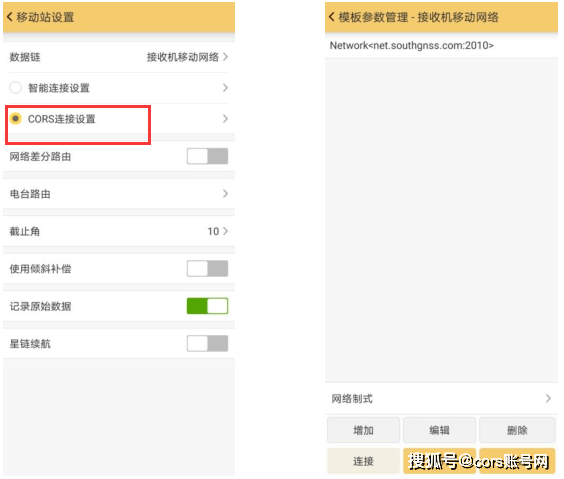Expand the 网络制式 option

tap(441, 398)
